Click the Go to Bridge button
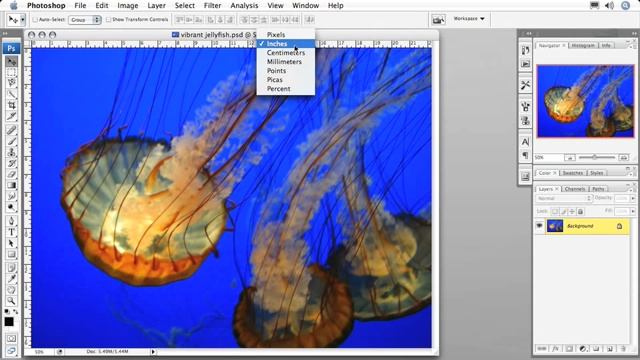The height and width of the screenshot is (360, 640). pos(438,19)
